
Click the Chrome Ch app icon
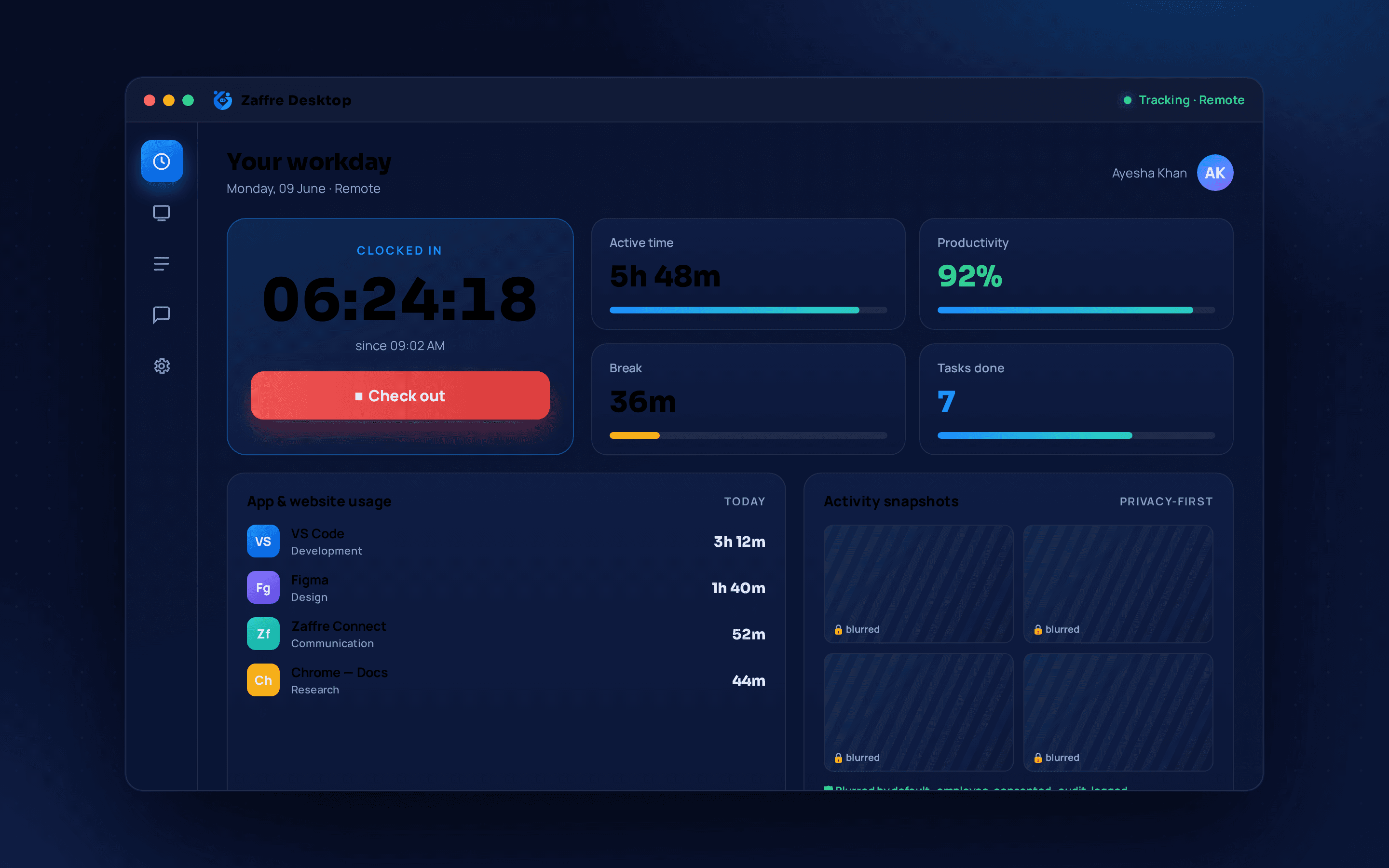coord(263,680)
